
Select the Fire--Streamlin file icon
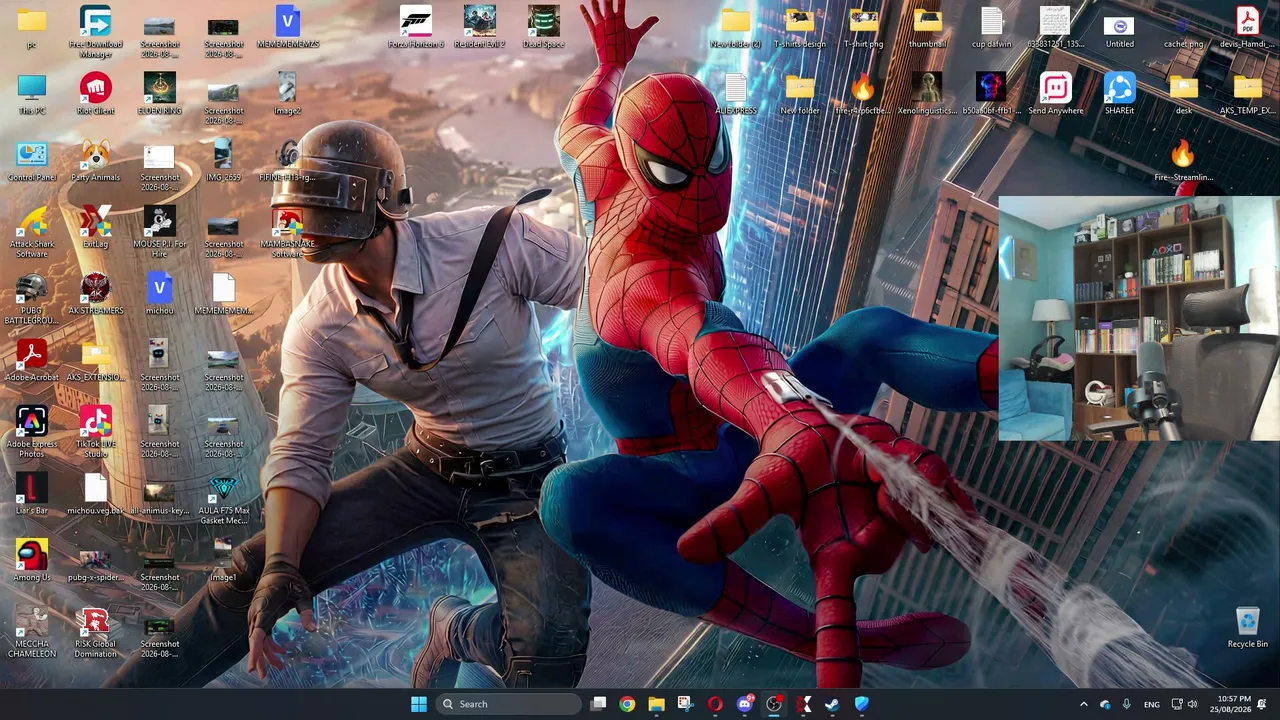(1183, 162)
